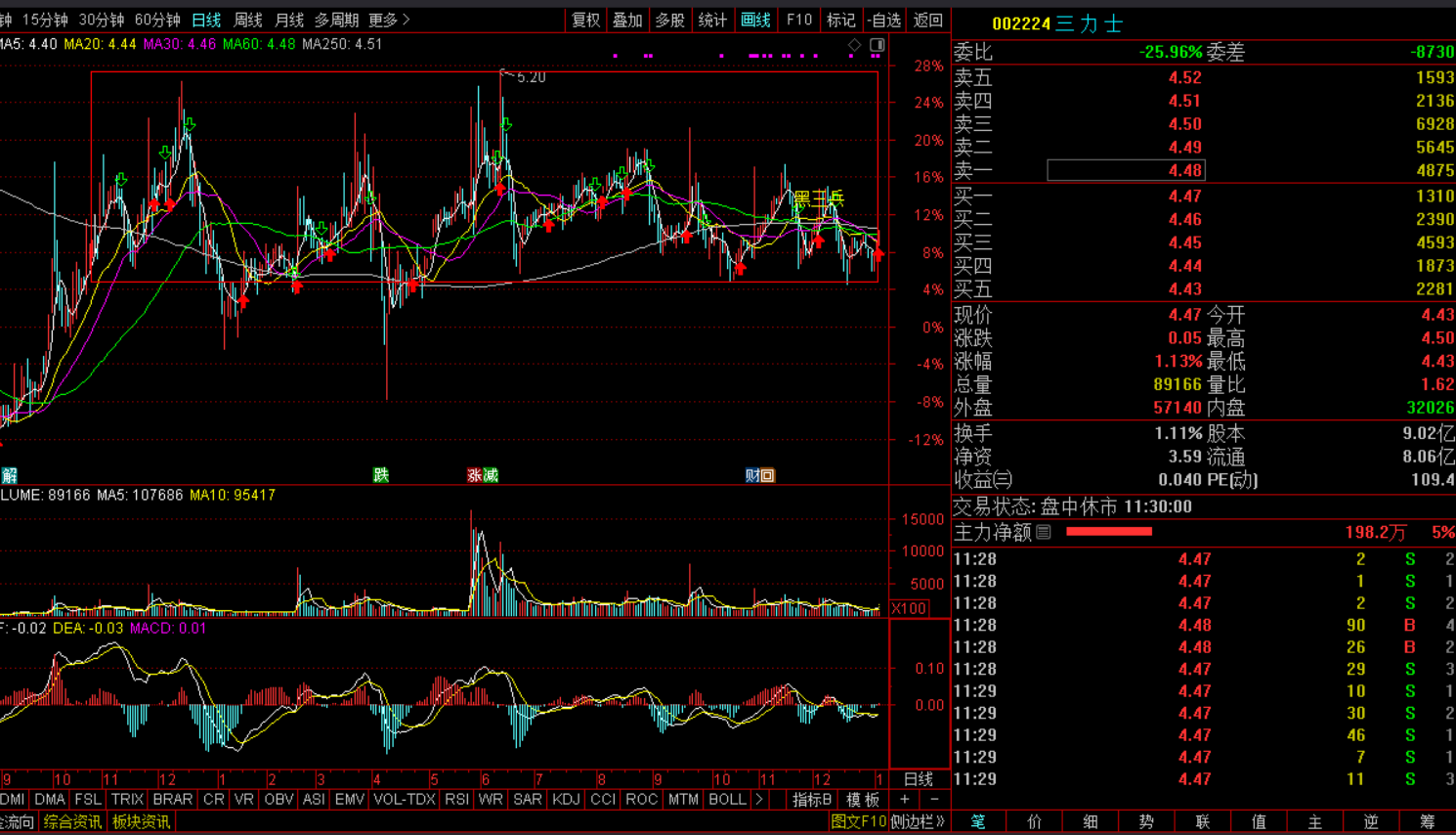Click the 主力净额 red progress bar

pos(1109,532)
